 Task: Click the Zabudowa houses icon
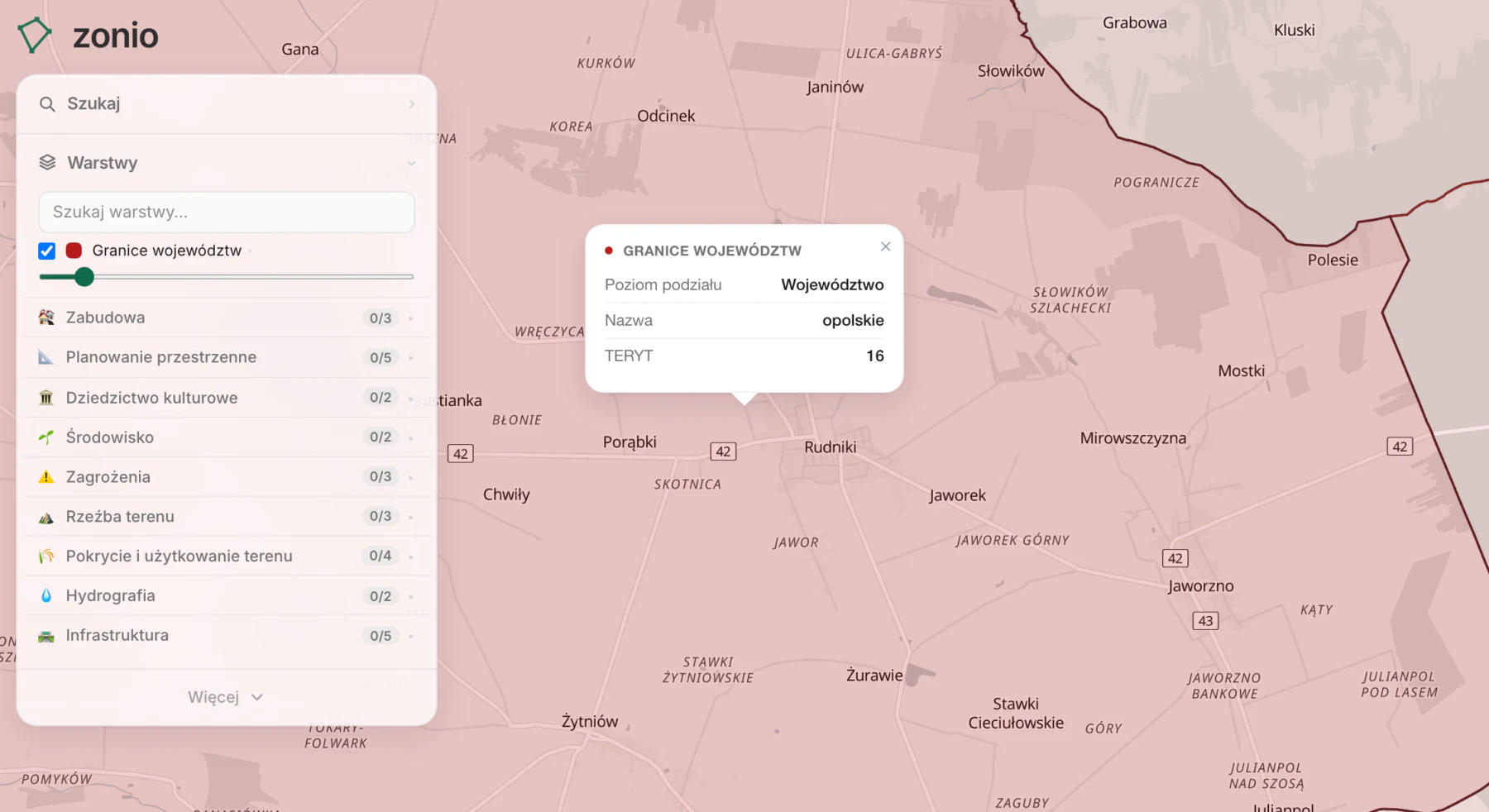(x=46, y=318)
